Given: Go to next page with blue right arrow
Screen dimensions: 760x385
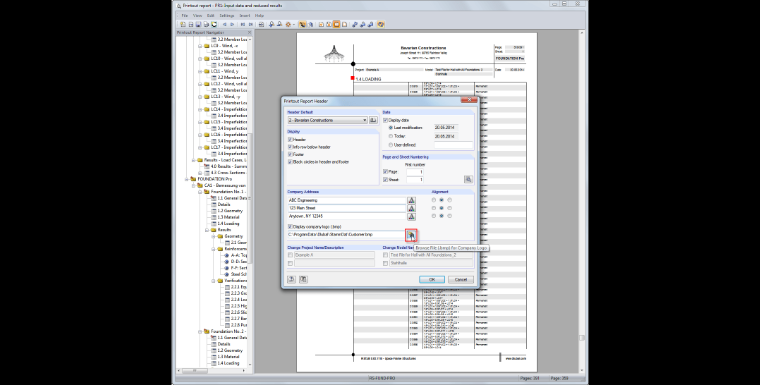Looking at the screenshot, I should (x=232, y=24).
